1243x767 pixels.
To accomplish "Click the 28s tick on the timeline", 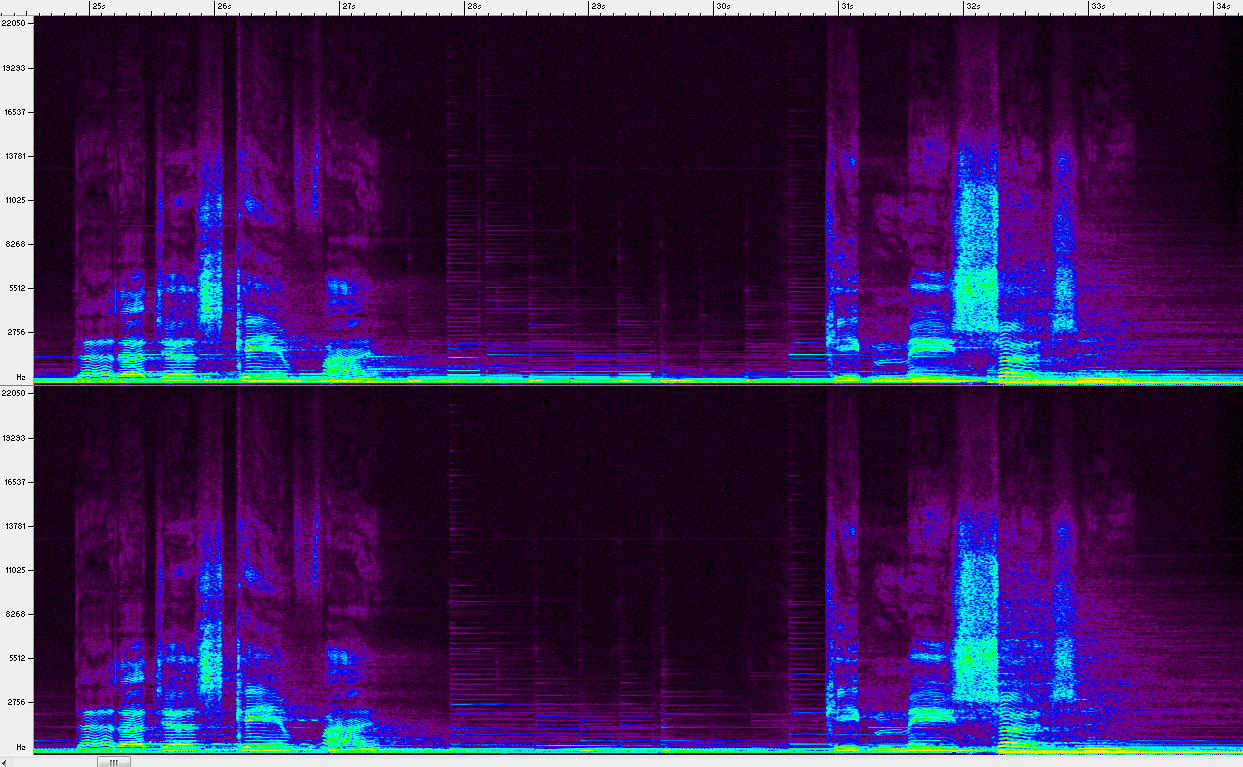I will tap(472, 6).
